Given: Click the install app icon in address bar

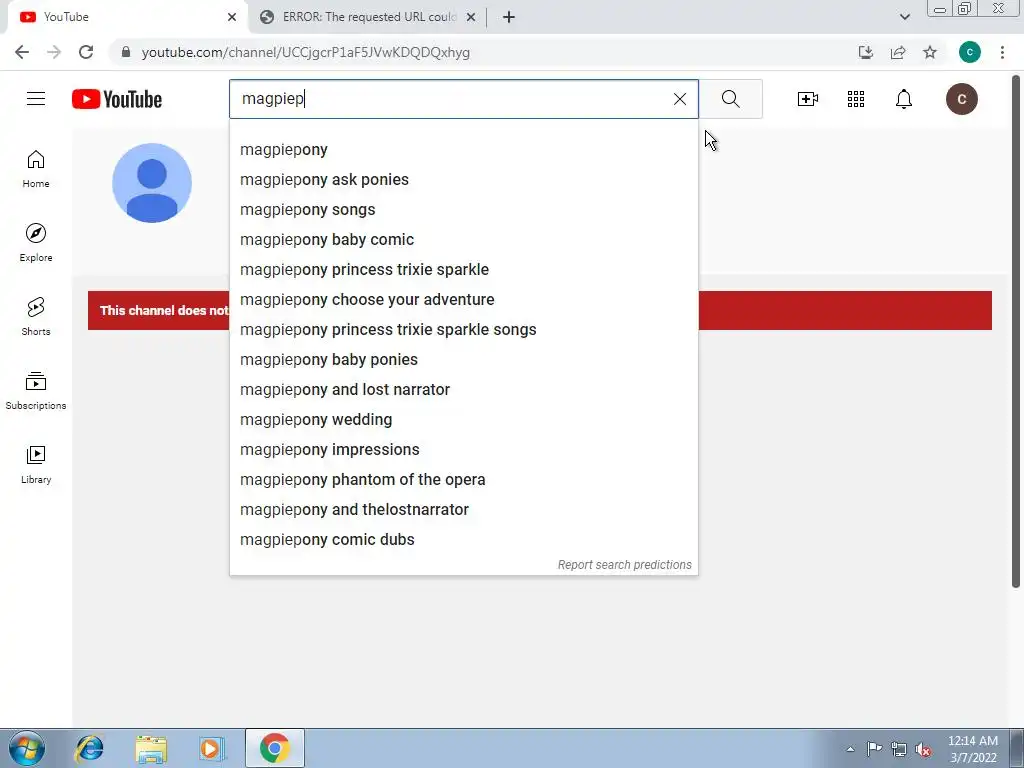Looking at the screenshot, I should pos(866,52).
